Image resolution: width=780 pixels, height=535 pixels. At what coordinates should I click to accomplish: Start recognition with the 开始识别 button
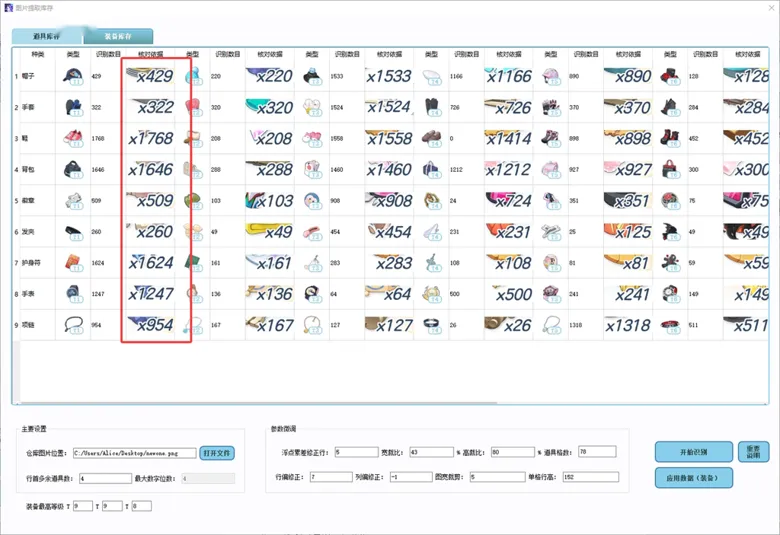click(x=693, y=452)
